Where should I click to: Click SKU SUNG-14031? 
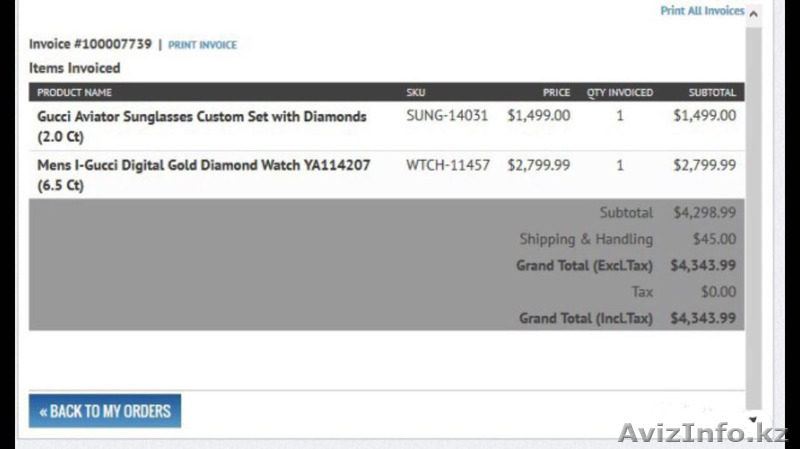pyautogui.click(x=447, y=116)
